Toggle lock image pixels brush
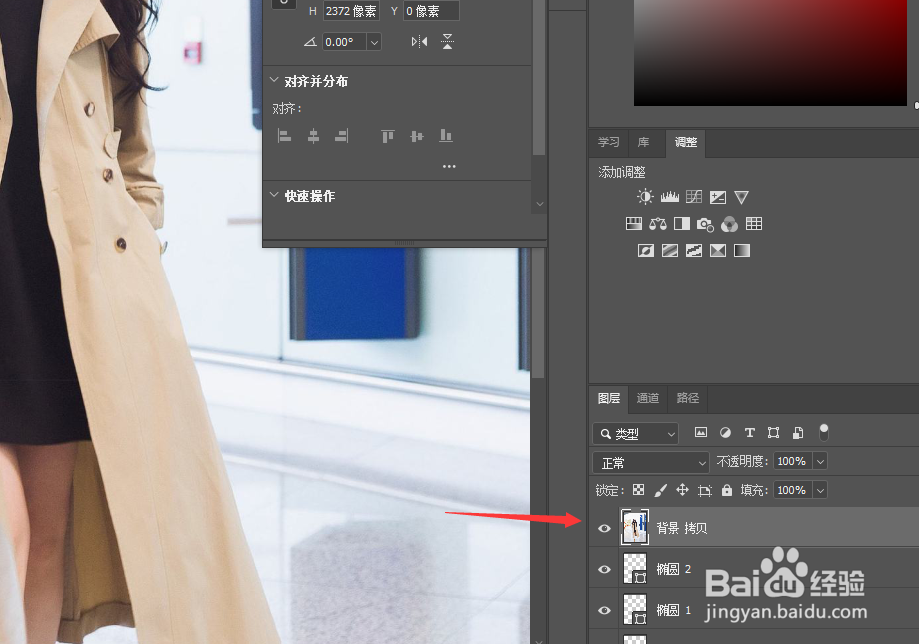Screen dimensions: 919x644 click(x=661, y=490)
